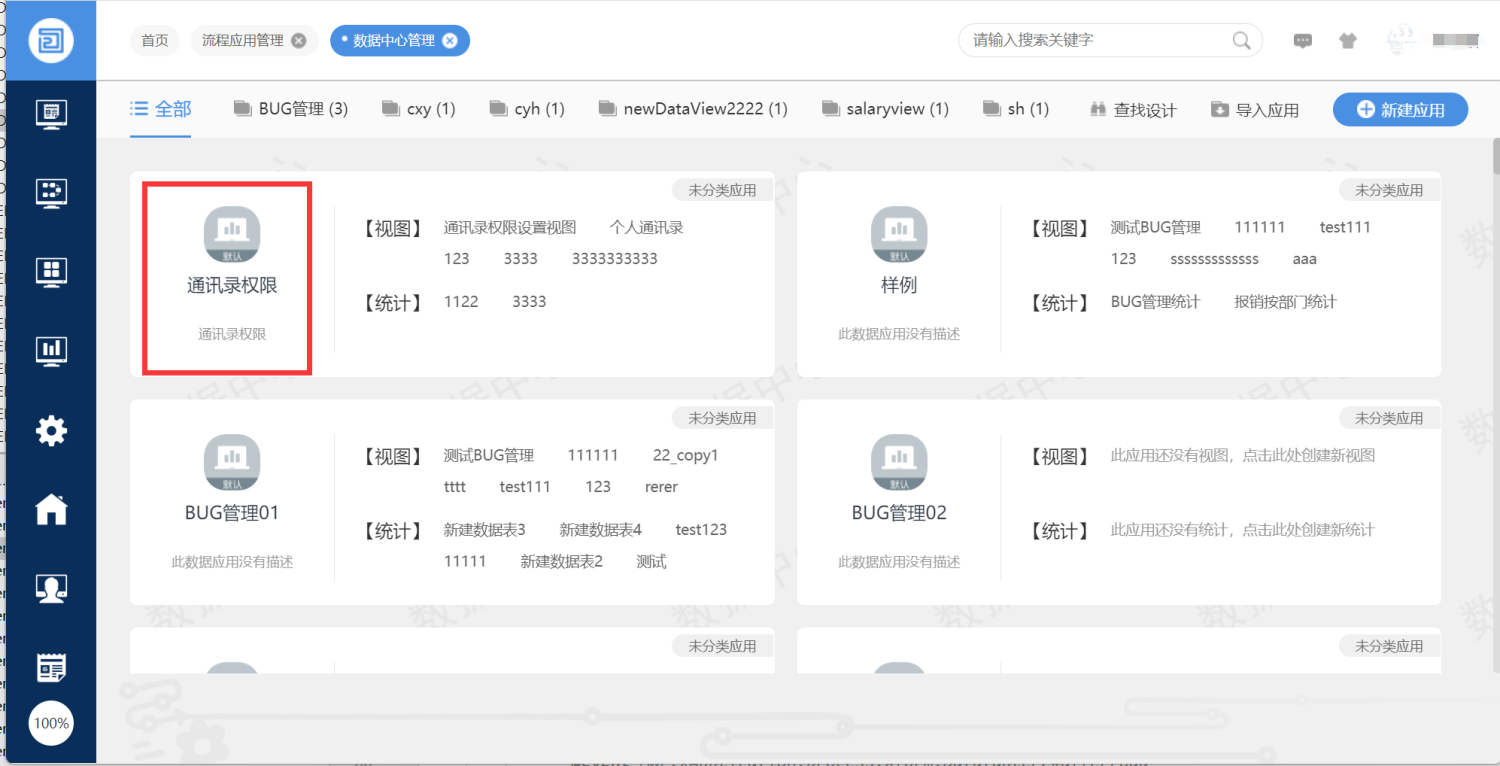Screen dimensions: 1500x766
Task: Click 导入应用 to import an application
Action: 1255,110
